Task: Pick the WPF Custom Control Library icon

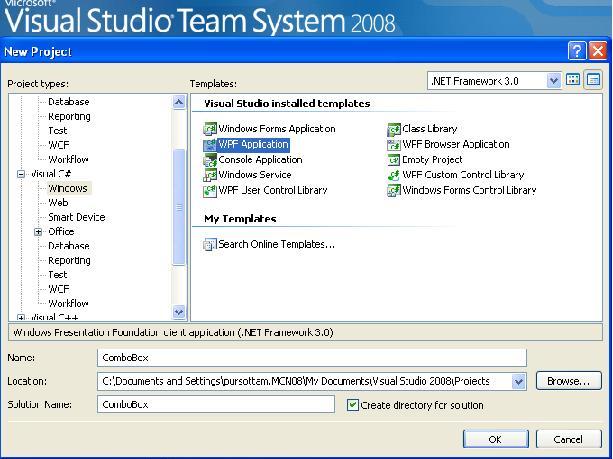Action: [394, 175]
